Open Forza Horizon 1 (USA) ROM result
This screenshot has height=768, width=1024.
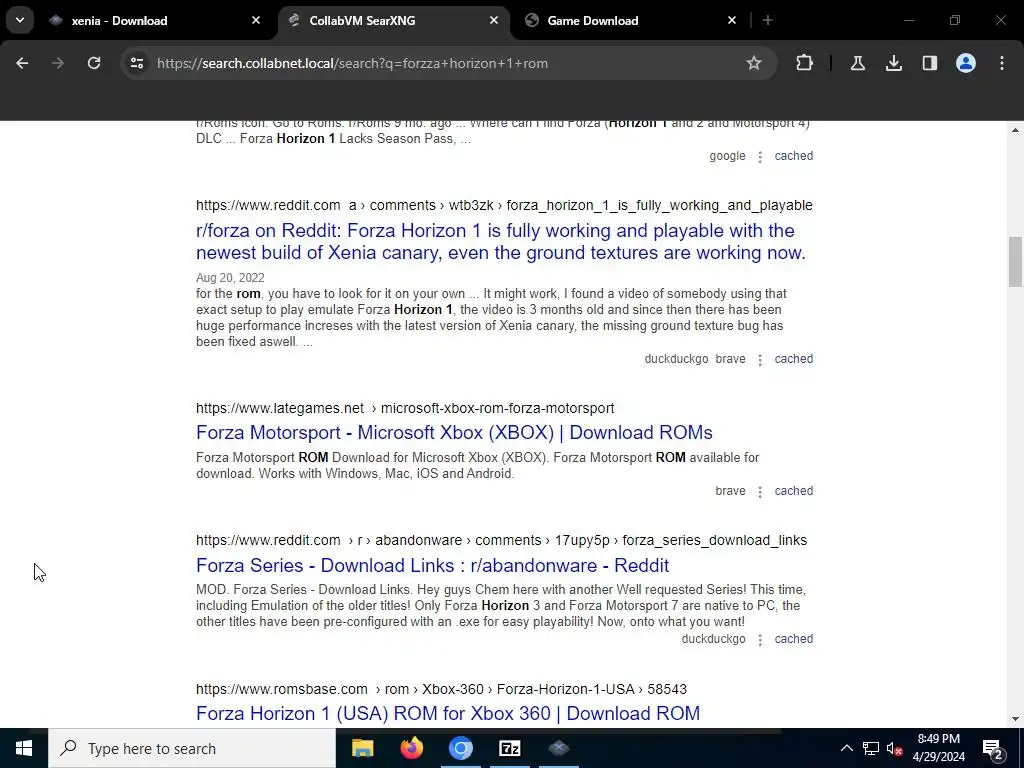coord(448,713)
